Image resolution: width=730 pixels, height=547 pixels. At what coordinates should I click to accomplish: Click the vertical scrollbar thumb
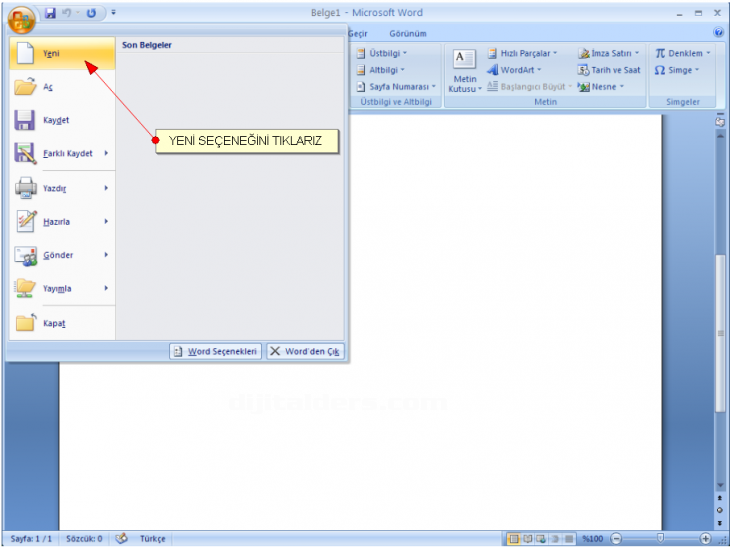click(720, 332)
